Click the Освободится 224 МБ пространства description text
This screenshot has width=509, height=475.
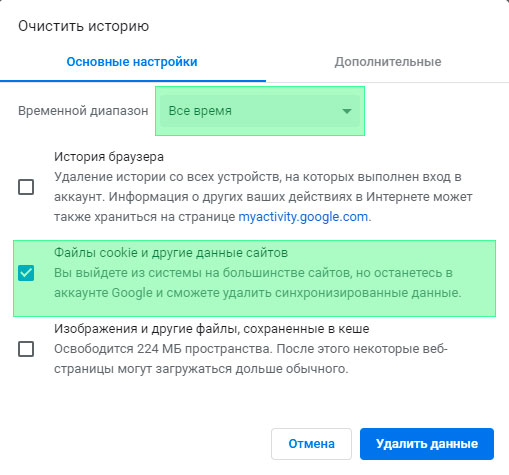(251, 359)
